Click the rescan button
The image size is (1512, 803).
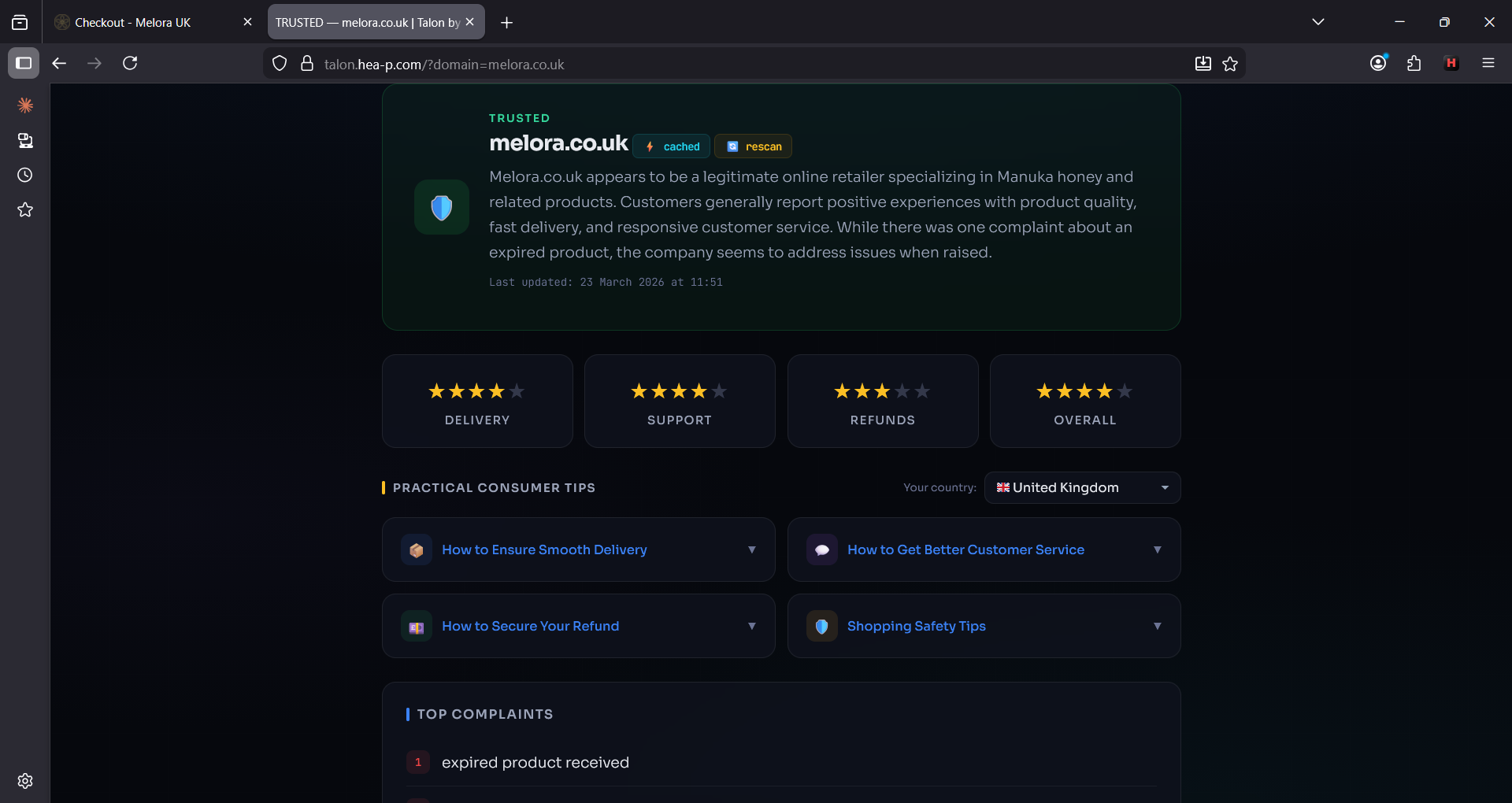click(754, 146)
